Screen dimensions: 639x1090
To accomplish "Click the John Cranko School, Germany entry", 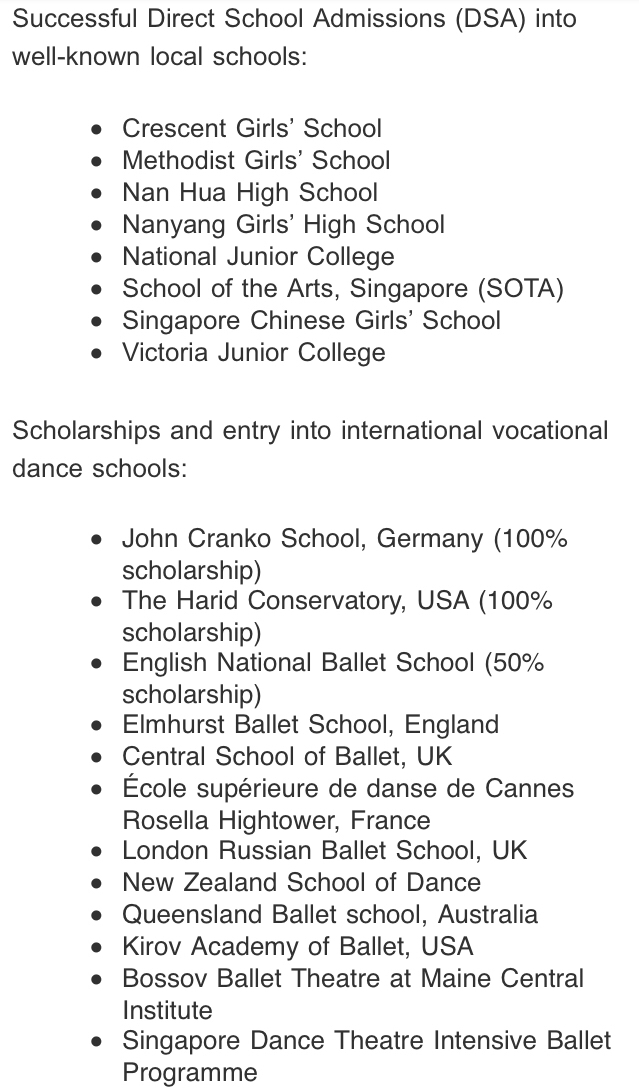I will click(344, 539).
